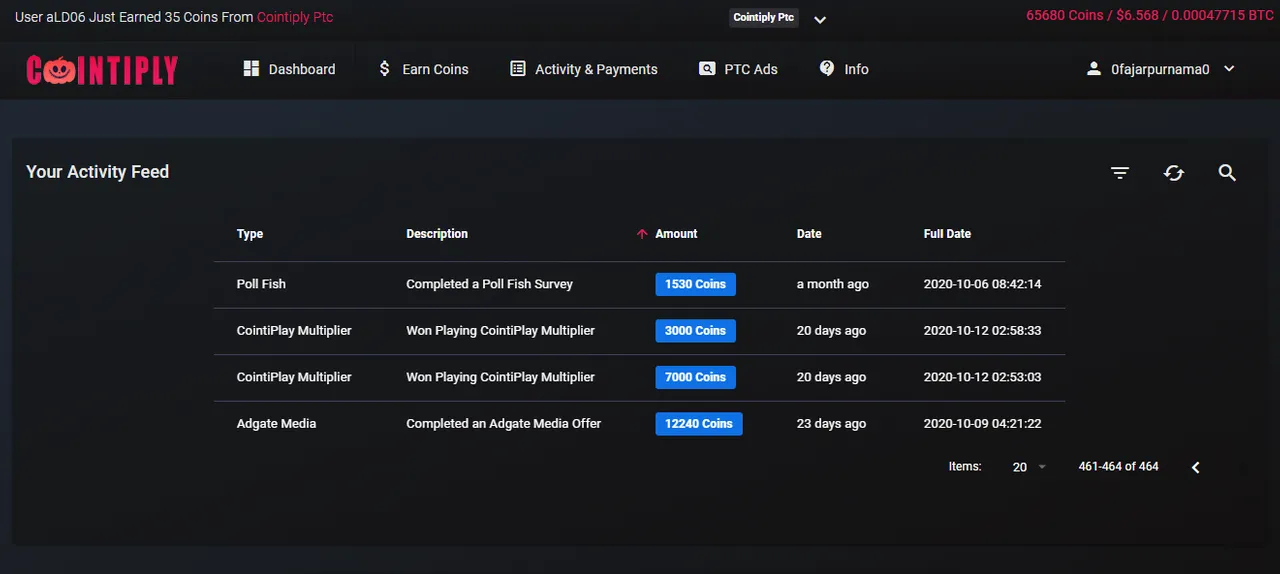Click the 3000 Coins badge
Viewport: 1280px width, 574px height.
click(x=695, y=331)
